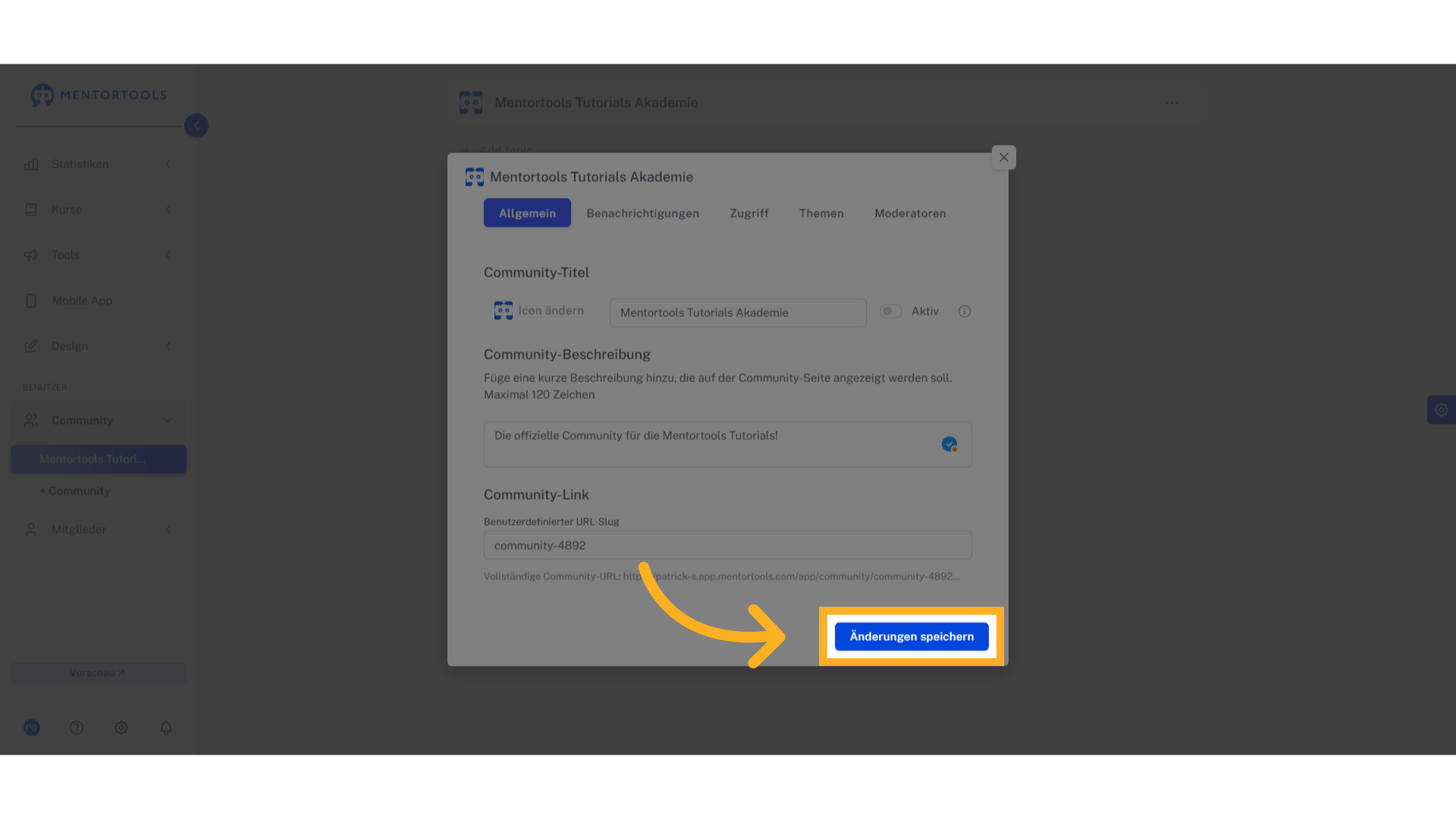Screen dimensions: 1456x819
Task: Click the Benutzerdefinierter URL-Slug label
Action: click(551, 522)
